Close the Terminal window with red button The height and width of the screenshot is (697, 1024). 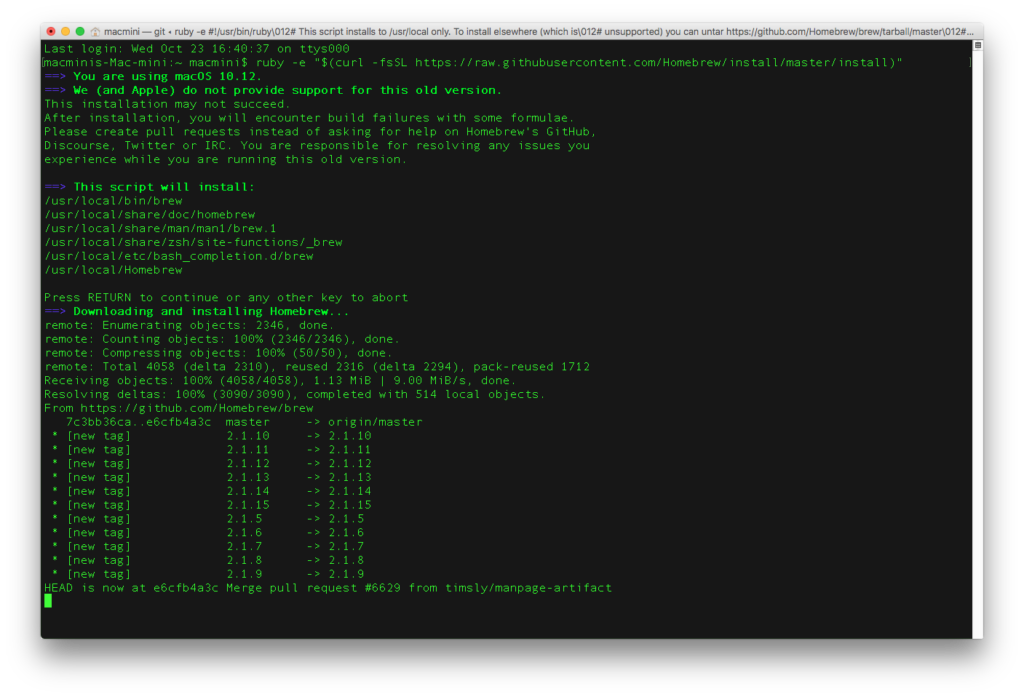(x=51, y=32)
